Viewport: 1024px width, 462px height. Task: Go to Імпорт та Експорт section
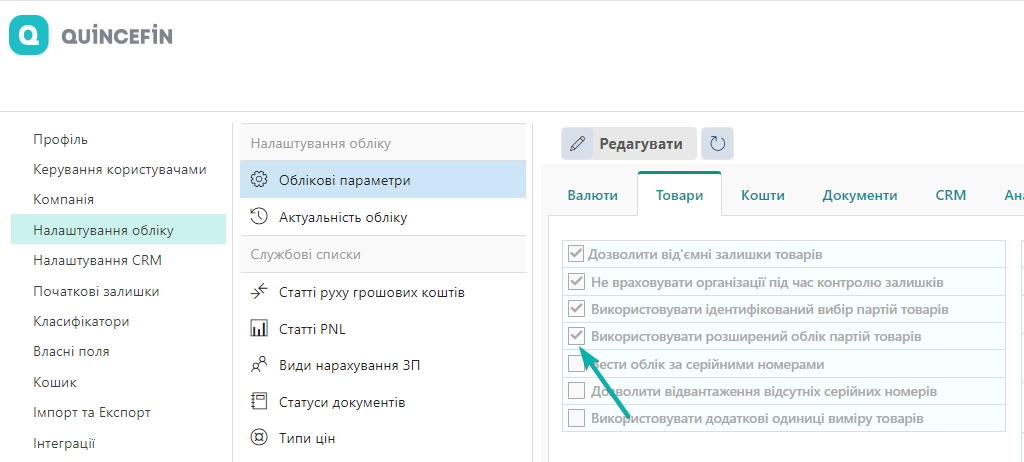pyautogui.click(x=92, y=412)
